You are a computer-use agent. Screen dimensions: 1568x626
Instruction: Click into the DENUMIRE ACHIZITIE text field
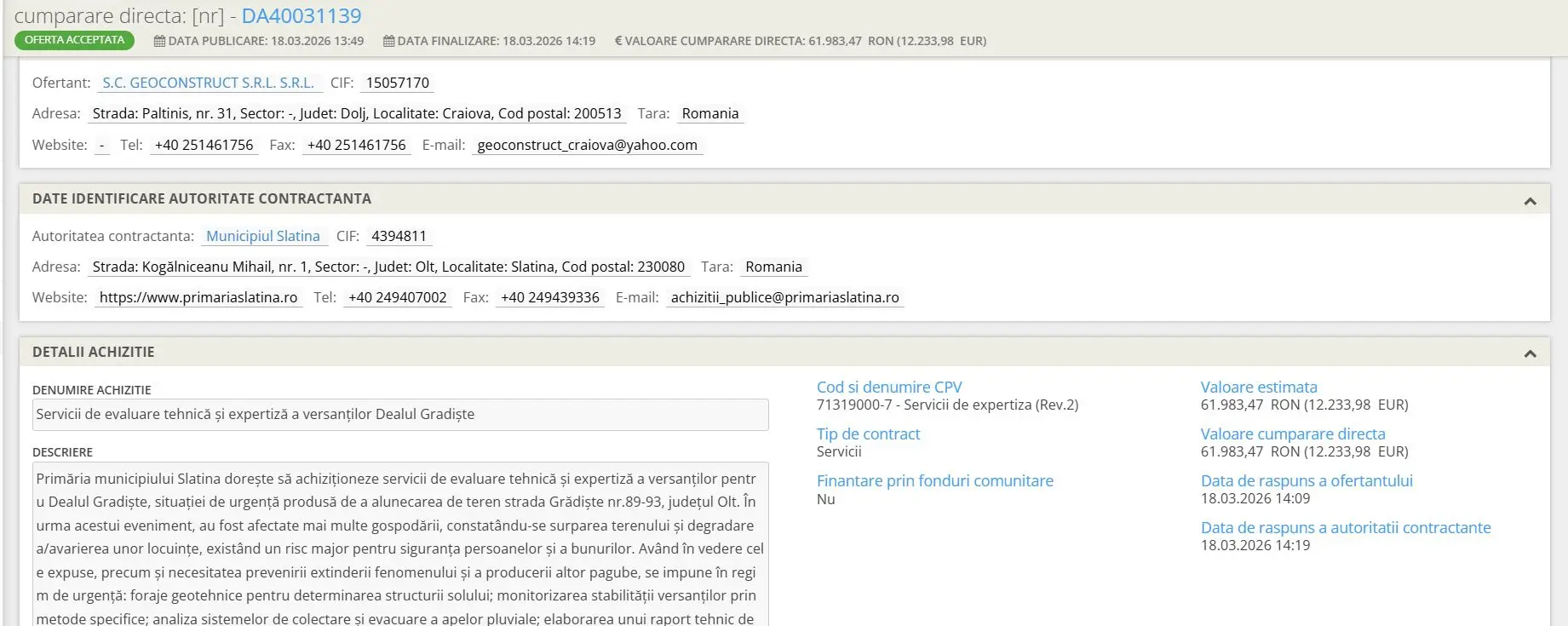coord(400,415)
